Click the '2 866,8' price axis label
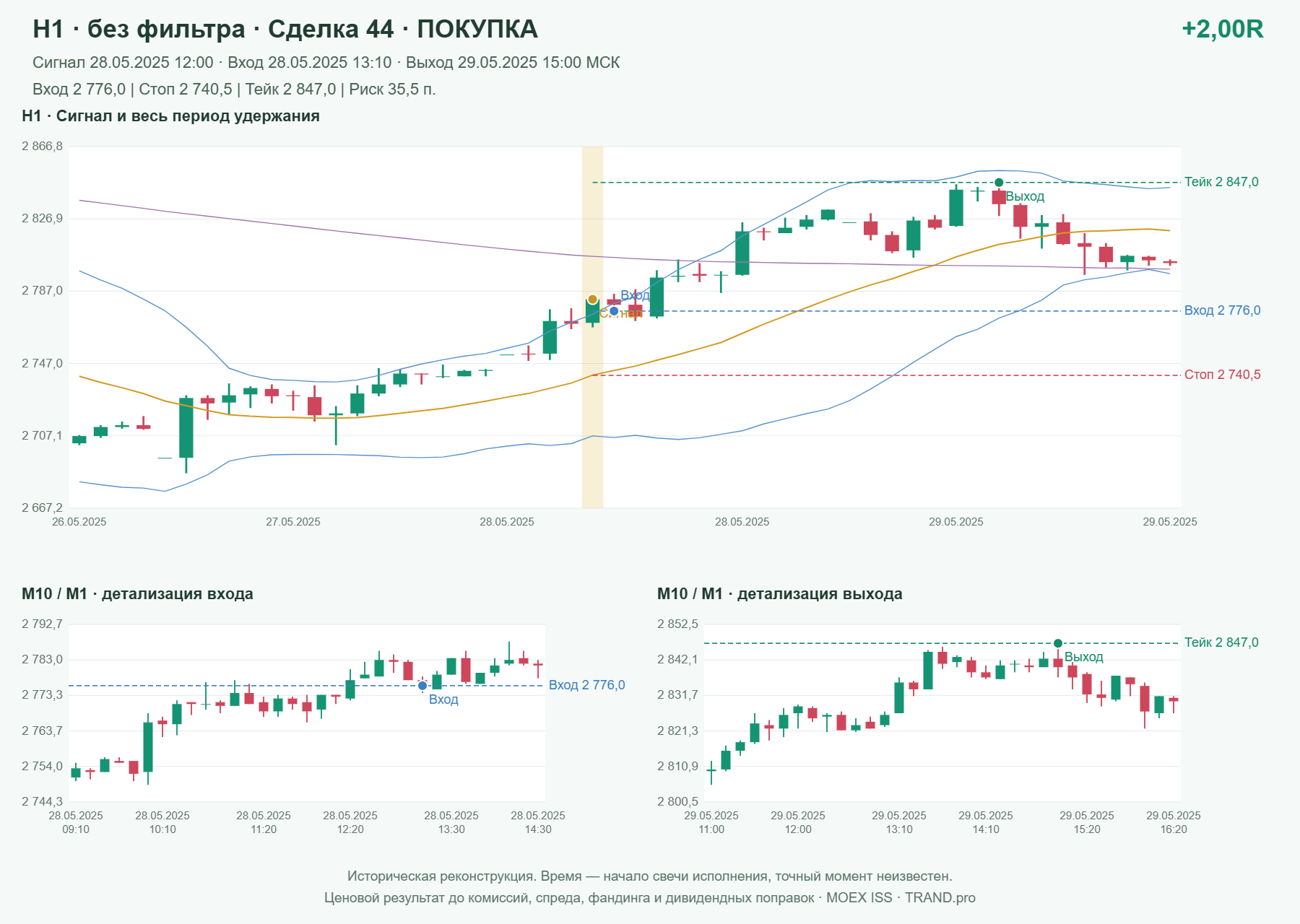Viewport: 1300px width, 924px height. click(42, 147)
